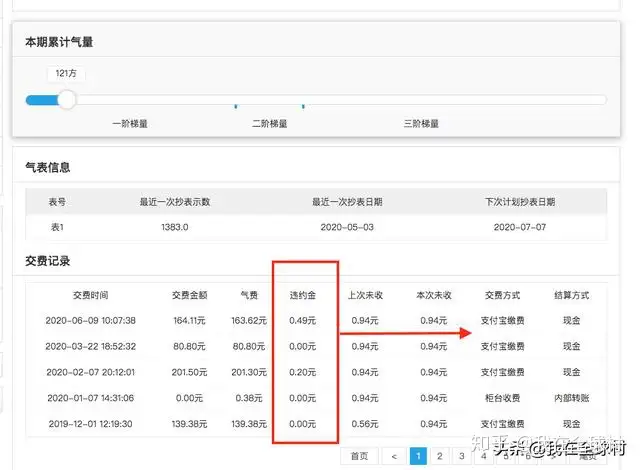Click the 二阶梯量 tier label

click(269, 124)
